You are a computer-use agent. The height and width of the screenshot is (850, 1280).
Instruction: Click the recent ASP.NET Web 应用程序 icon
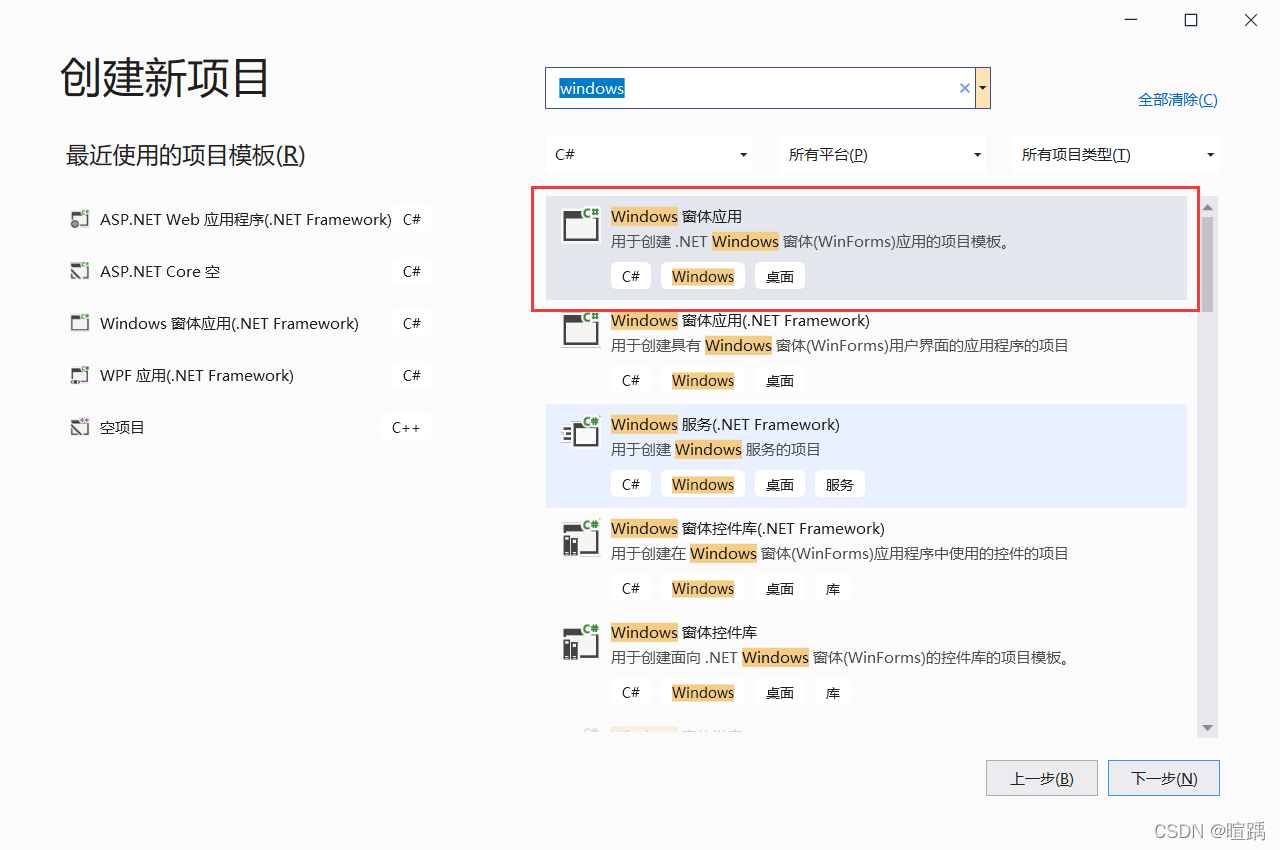pyautogui.click(x=80, y=219)
